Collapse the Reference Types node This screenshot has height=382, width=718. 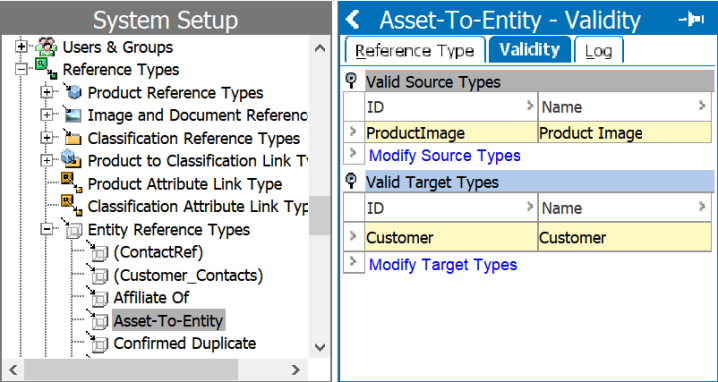[21, 70]
